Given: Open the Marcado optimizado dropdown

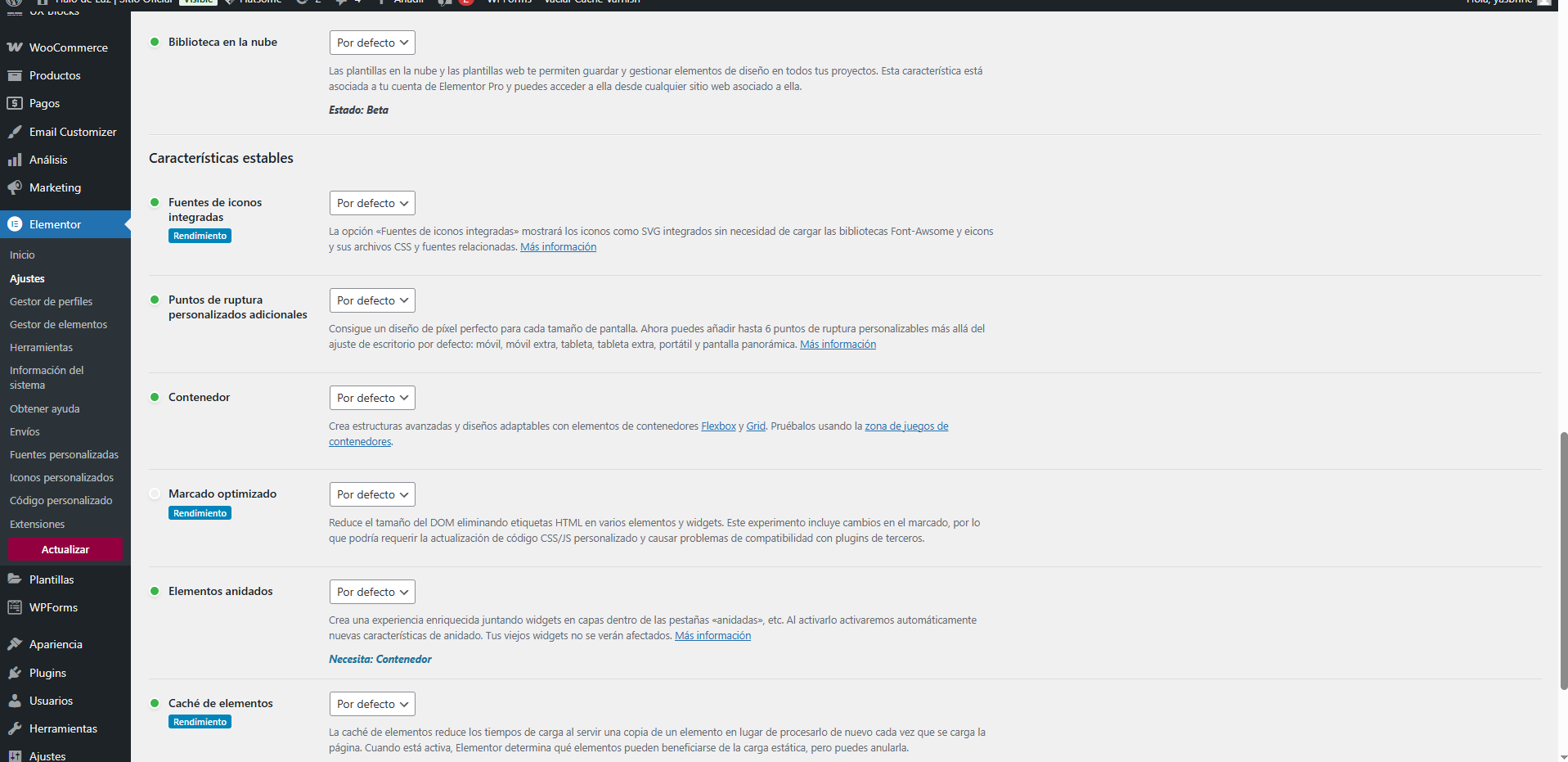Looking at the screenshot, I should click(x=372, y=494).
